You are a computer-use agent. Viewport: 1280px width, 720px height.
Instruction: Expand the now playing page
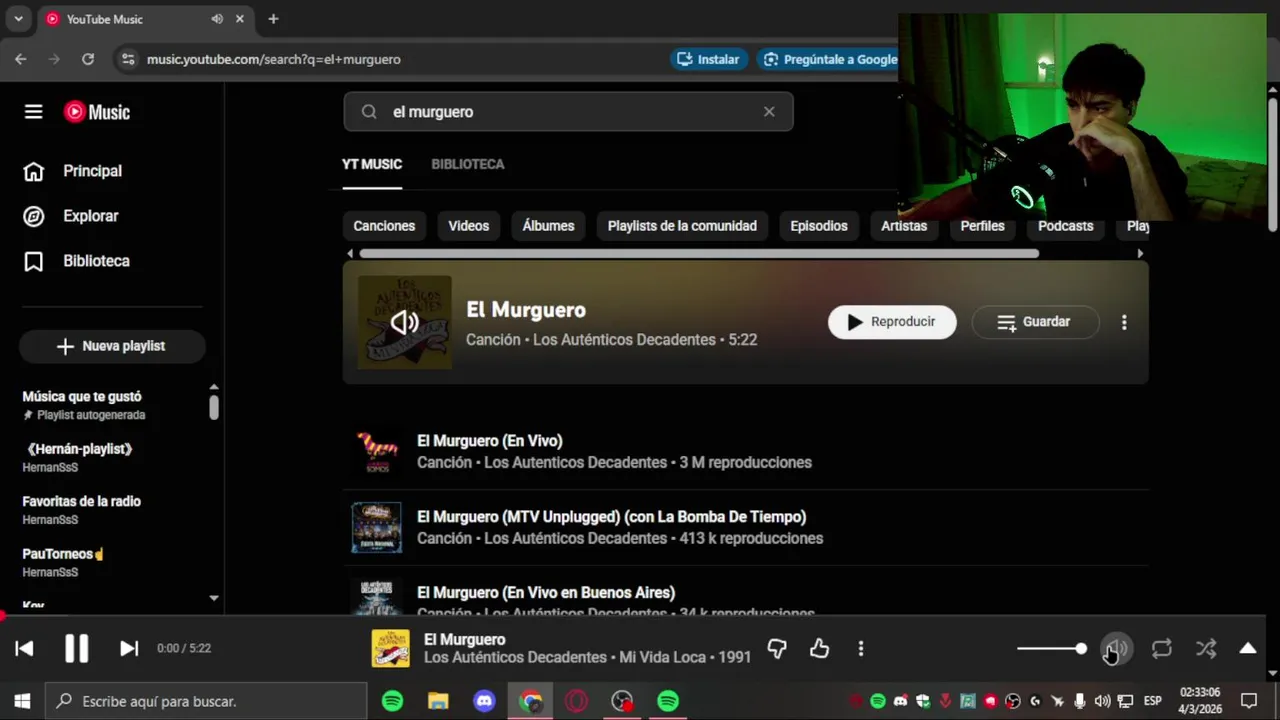[1248, 649]
